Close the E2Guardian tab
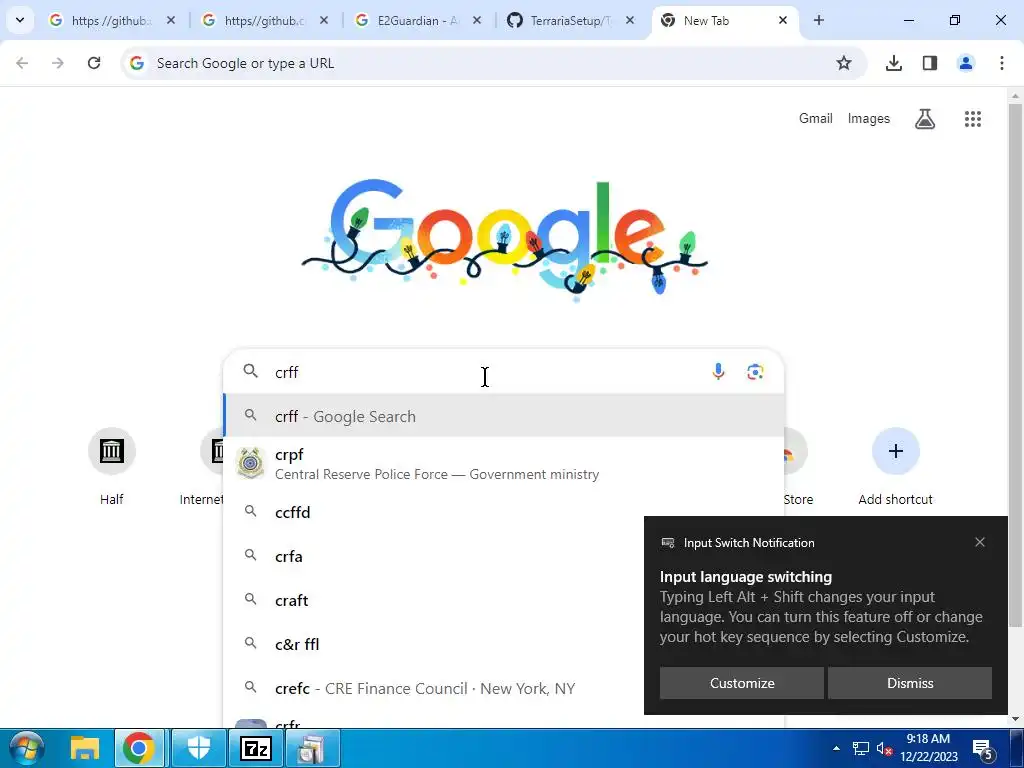Screen dimensions: 1024x768 [477, 21]
